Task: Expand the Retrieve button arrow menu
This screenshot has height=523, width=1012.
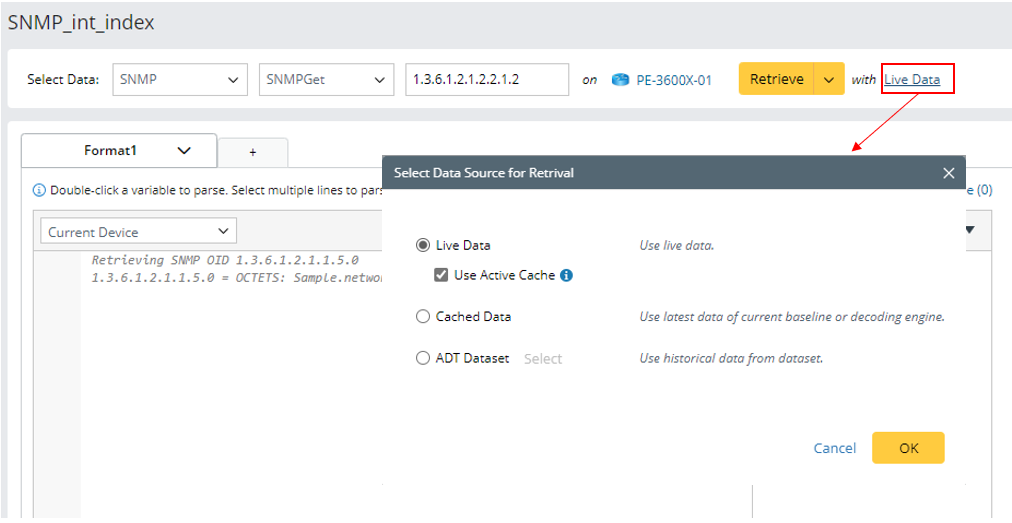Action: point(829,80)
